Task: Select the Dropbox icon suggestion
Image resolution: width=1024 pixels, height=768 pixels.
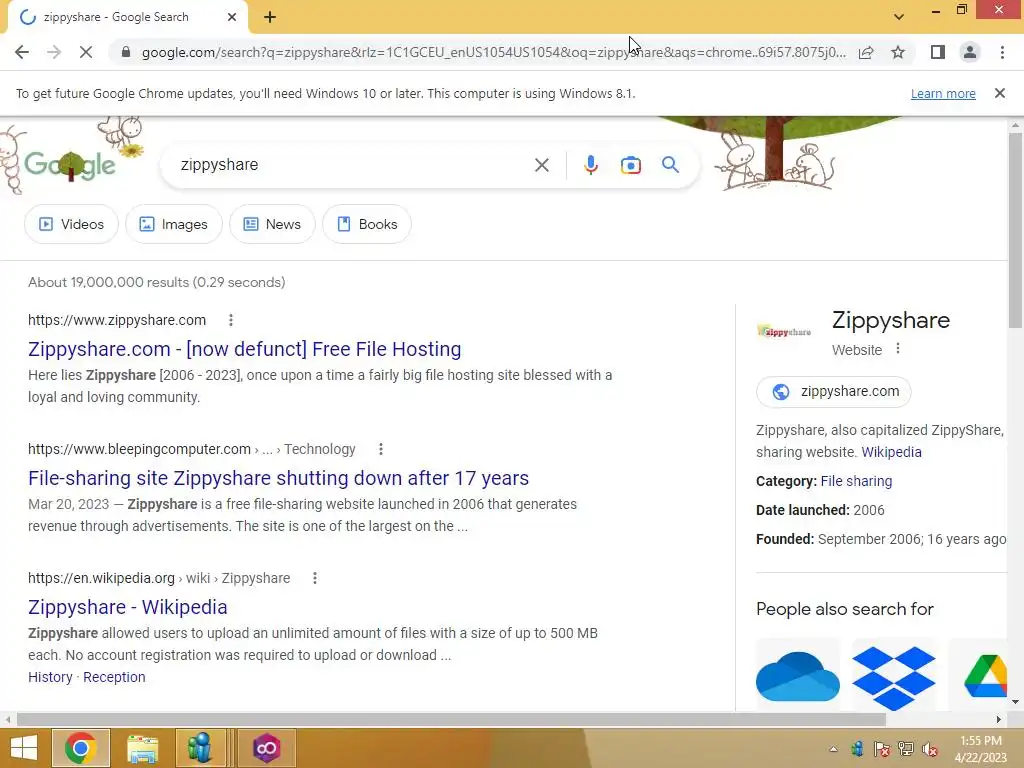Action: (x=894, y=675)
